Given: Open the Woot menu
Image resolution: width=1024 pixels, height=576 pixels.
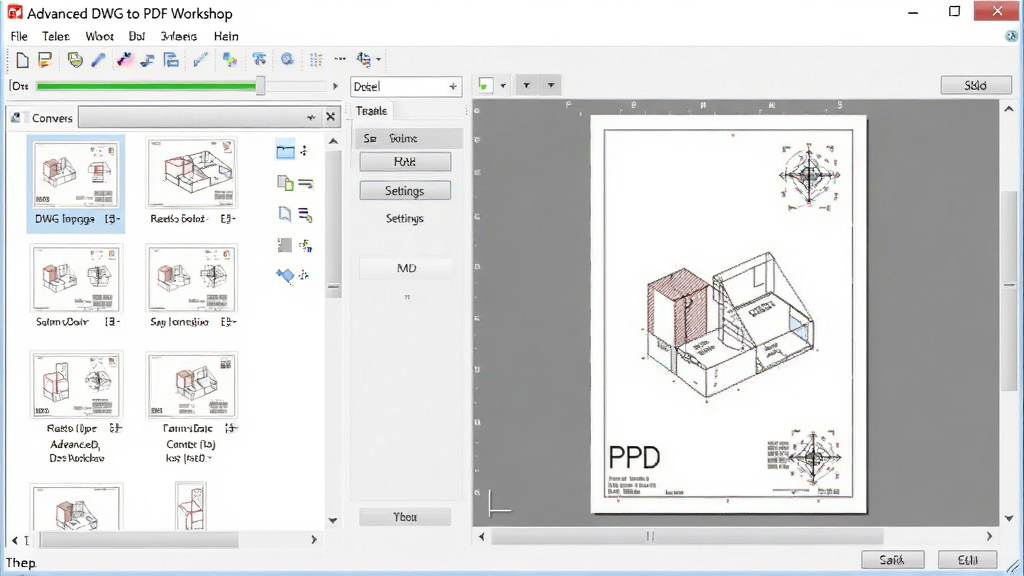Looking at the screenshot, I should (x=99, y=37).
